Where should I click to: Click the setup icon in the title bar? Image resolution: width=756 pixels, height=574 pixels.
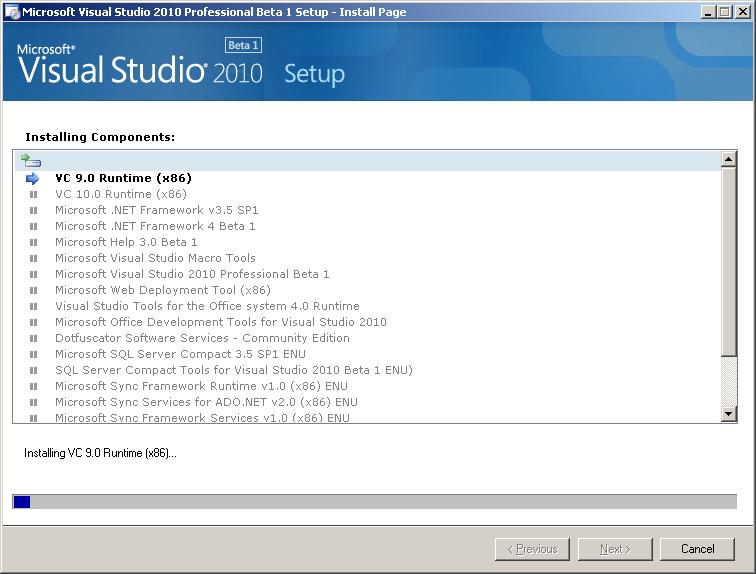coord(12,12)
